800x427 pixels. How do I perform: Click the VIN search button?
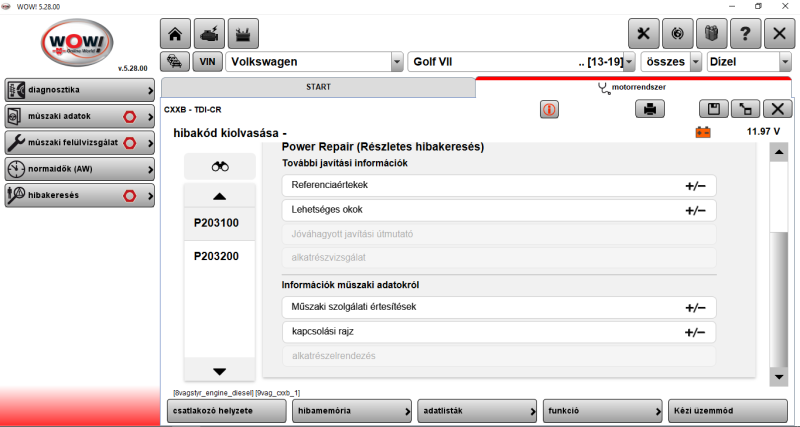[207, 62]
